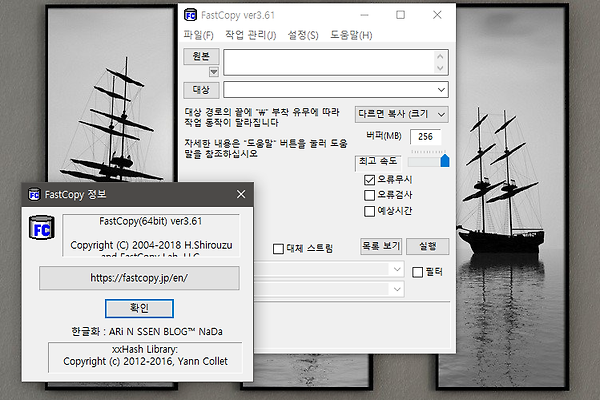Open the 파일(F) menu
Screen dimensions: 600x400
tap(200, 35)
